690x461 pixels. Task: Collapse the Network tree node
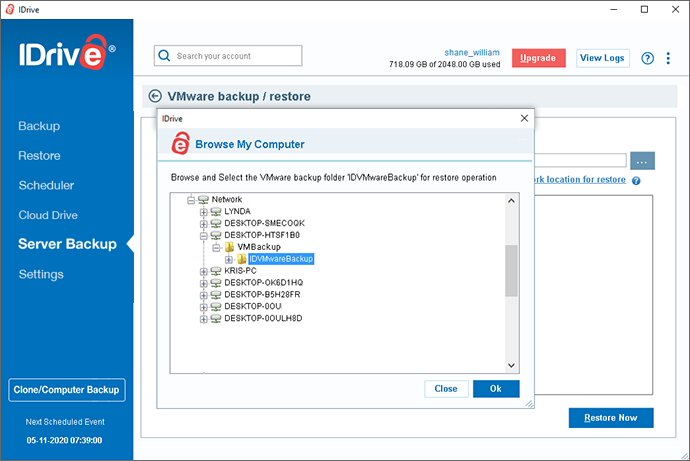pyautogui.click(x=191, y=201)
